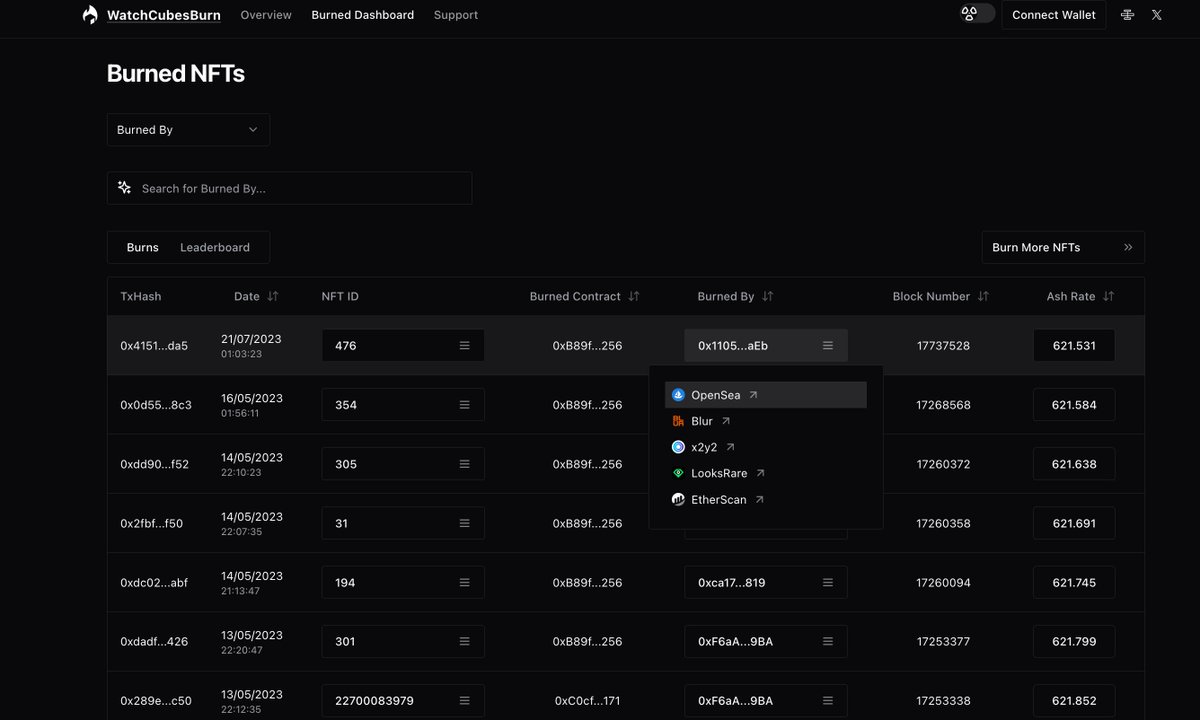
Task: Open menu icon for burner 0xca17...819
Action: pos(827,583)
